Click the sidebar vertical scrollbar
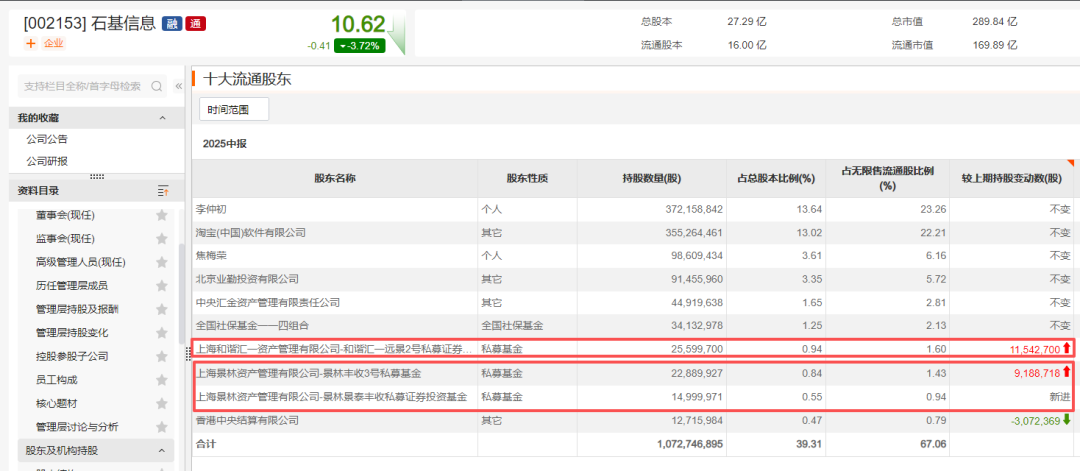Viewport: 1080px width, 471px height. coord(181,300)
